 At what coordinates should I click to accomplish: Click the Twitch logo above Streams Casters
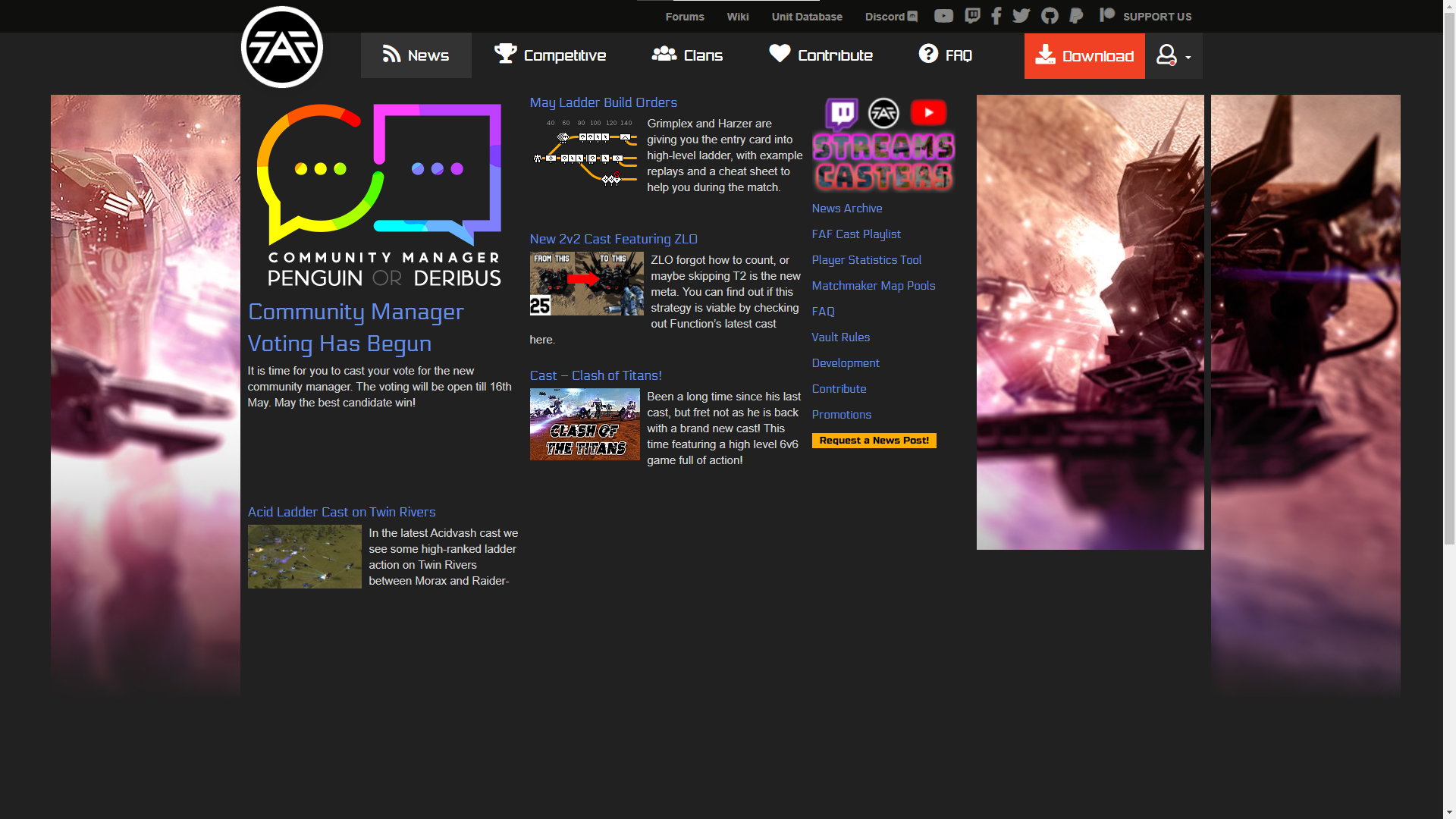[x=842, y=113]
